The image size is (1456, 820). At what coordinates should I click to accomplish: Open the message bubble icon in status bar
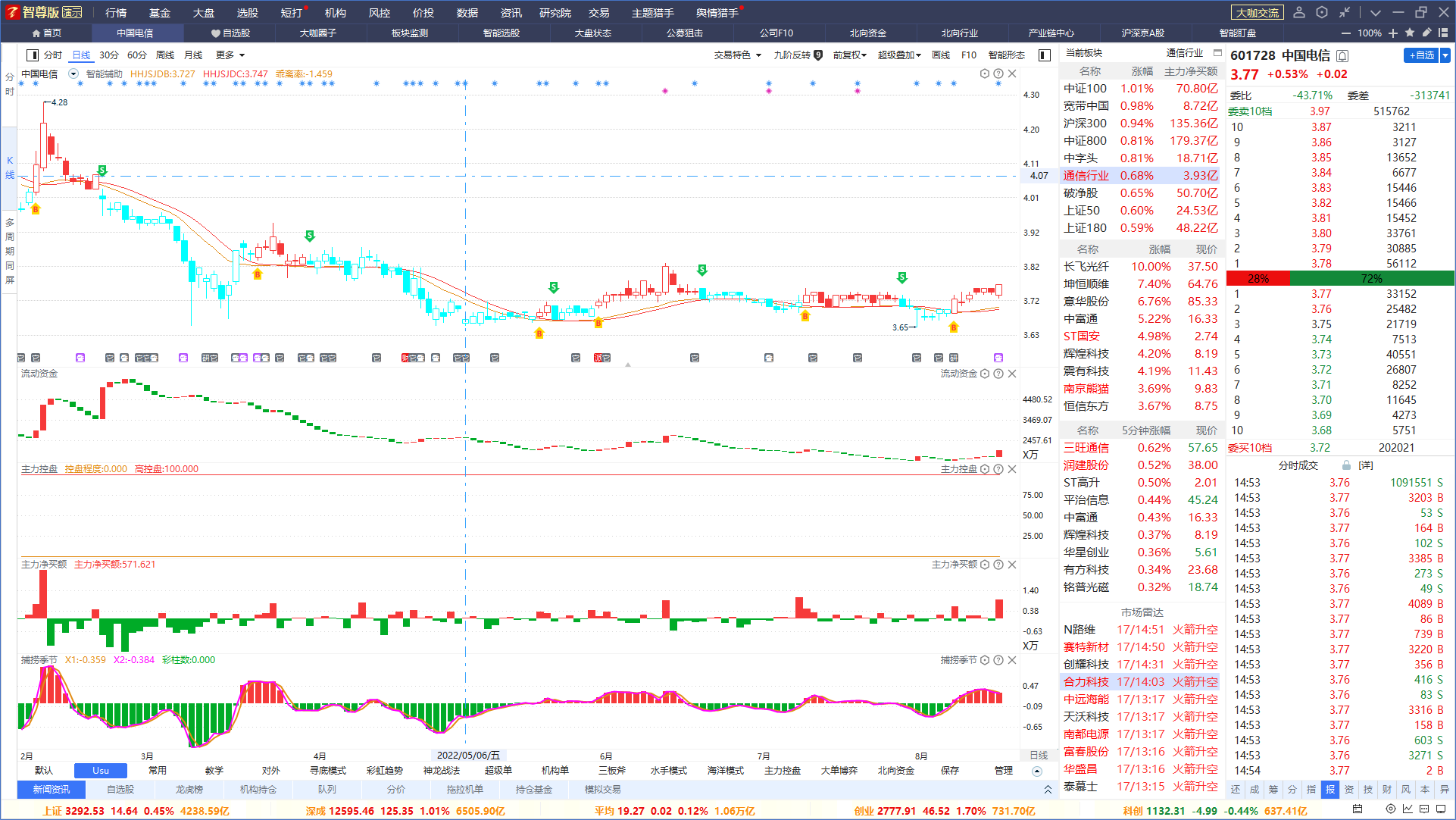[1424, 809]
